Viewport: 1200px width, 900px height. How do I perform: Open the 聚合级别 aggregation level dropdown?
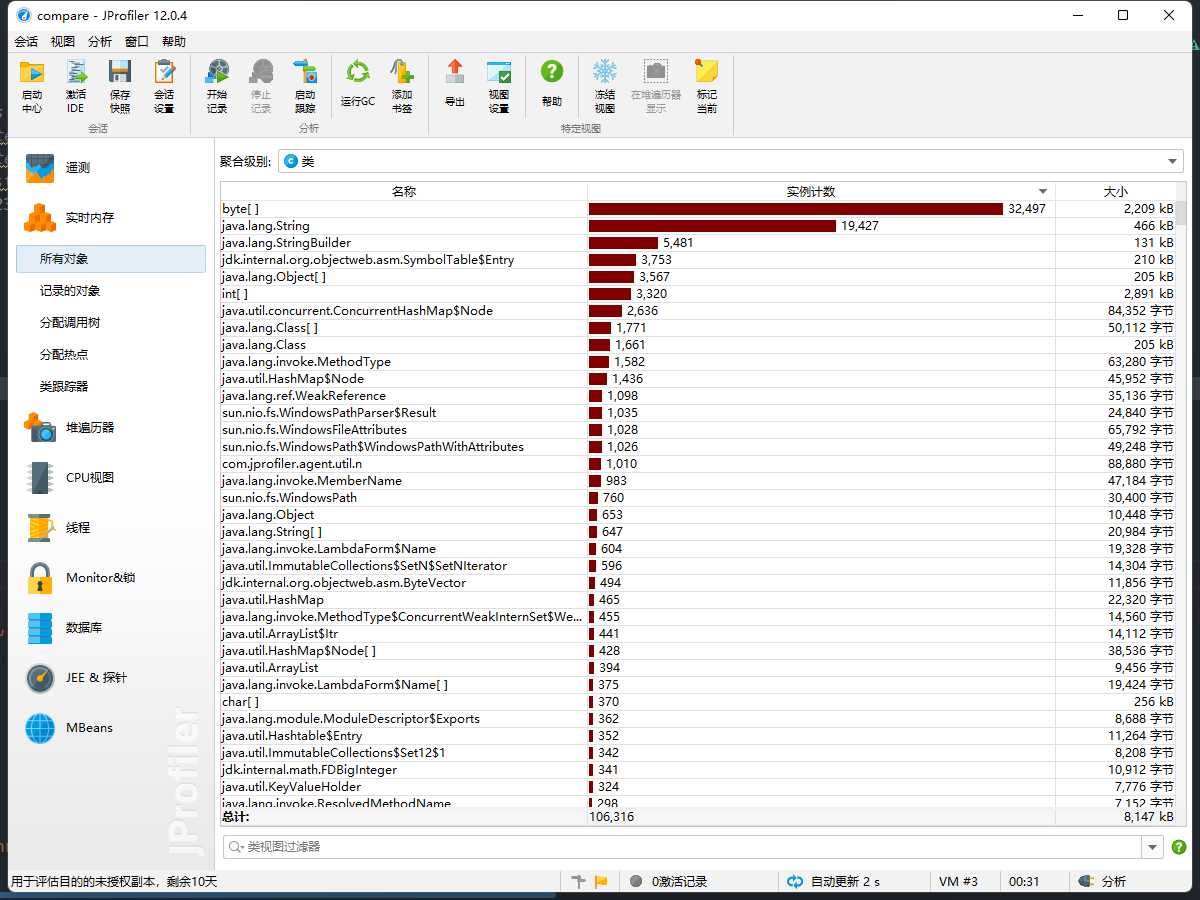point(730,161)
